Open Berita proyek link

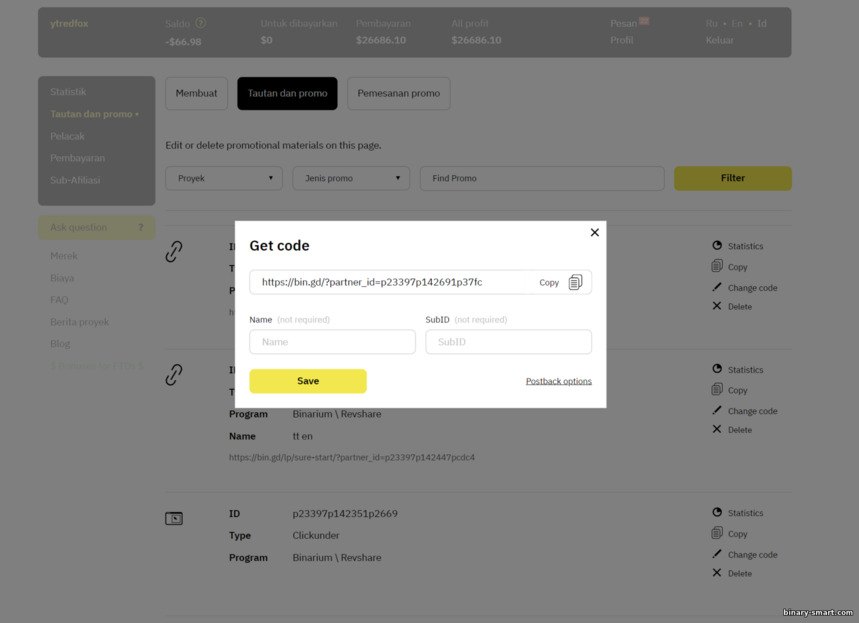pos(79,322)
